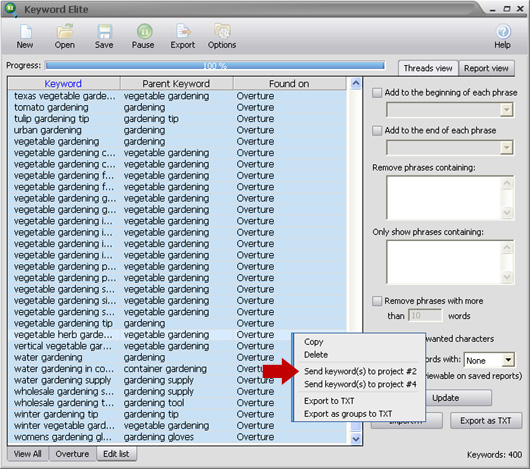
Task: Expand the beginning-of-phrase combo box dropdown
Action: 506,110
